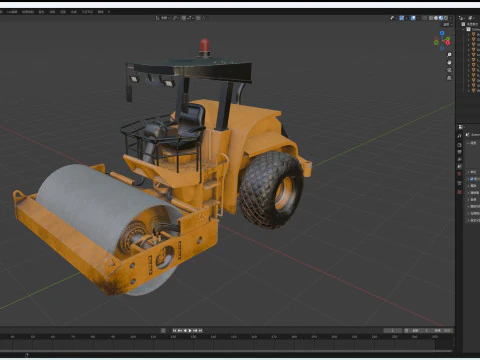Open the View Layer properties tab

pos(459,159)
